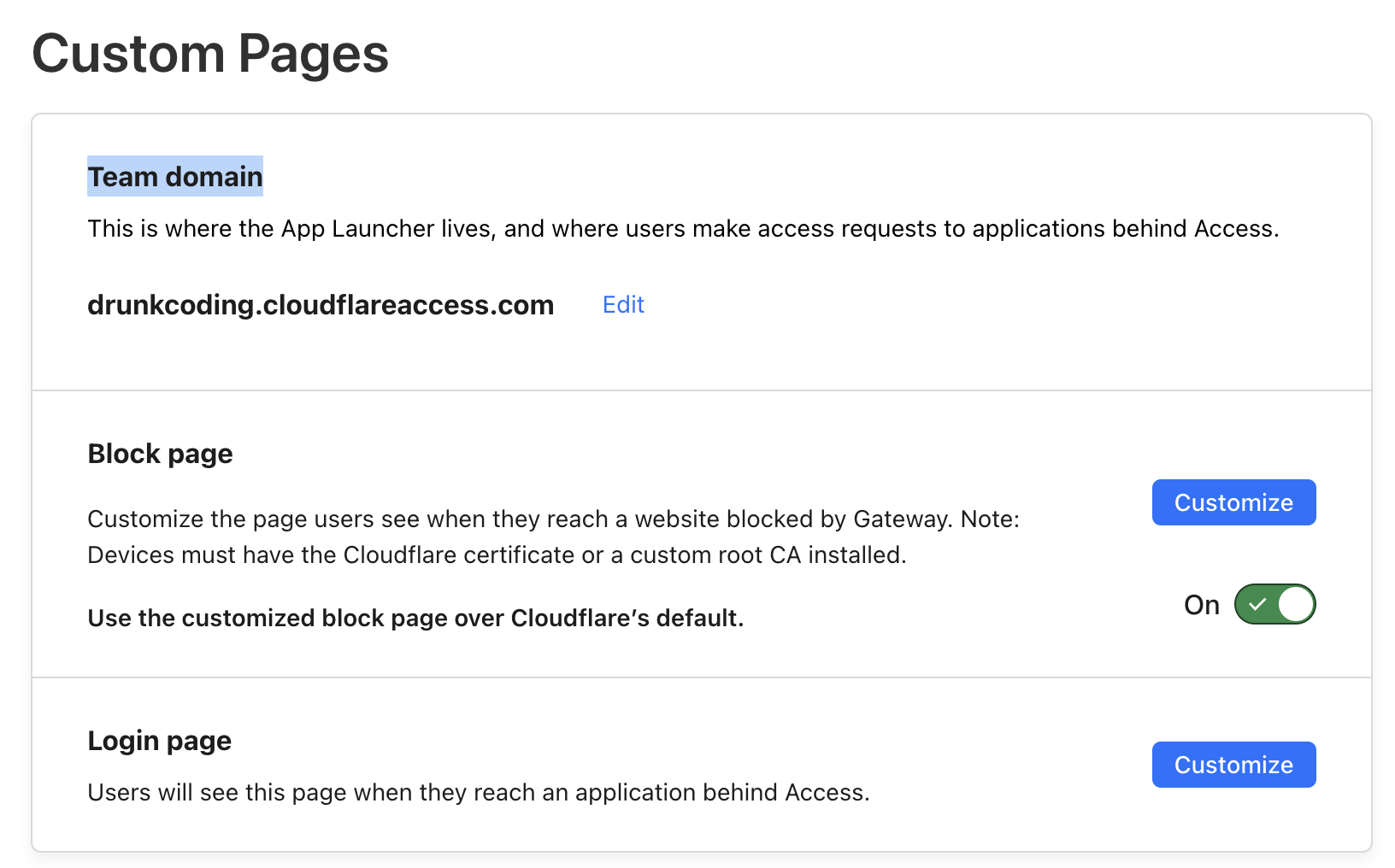Screen dimensions: 1395x868
Task: Click the highlighted Team domain heading
Action: coord(175,177)
